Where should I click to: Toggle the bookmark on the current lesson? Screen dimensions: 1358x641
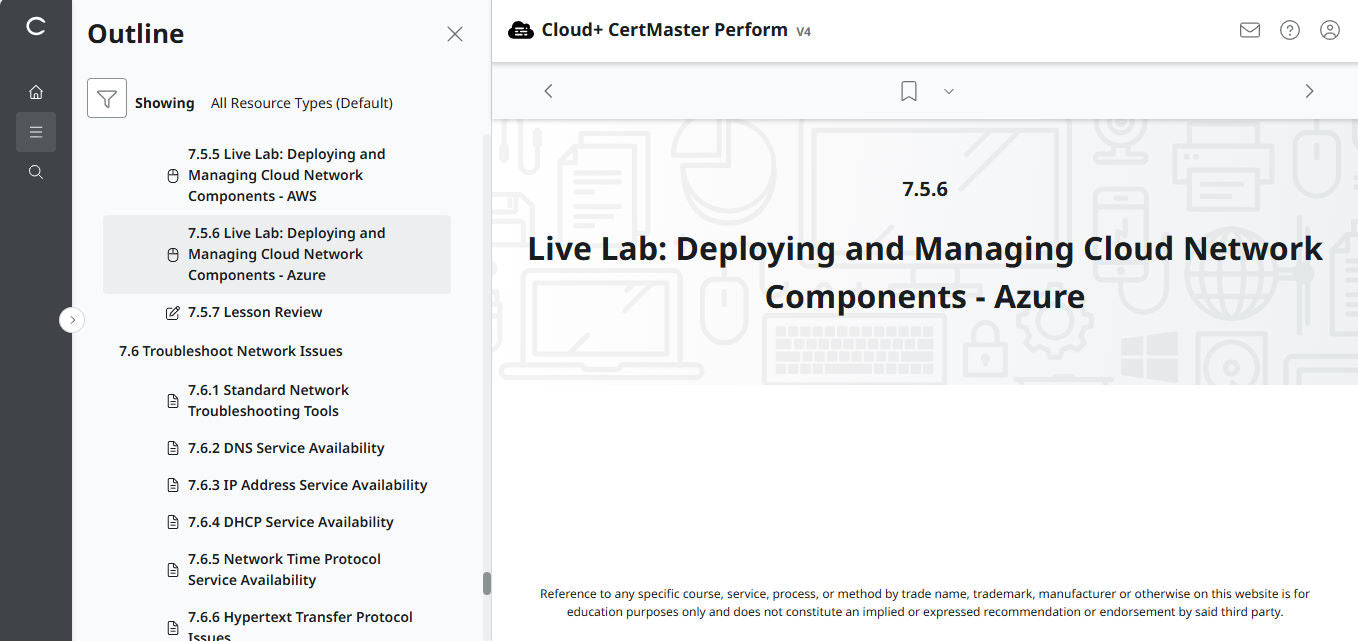click(908, 91)
